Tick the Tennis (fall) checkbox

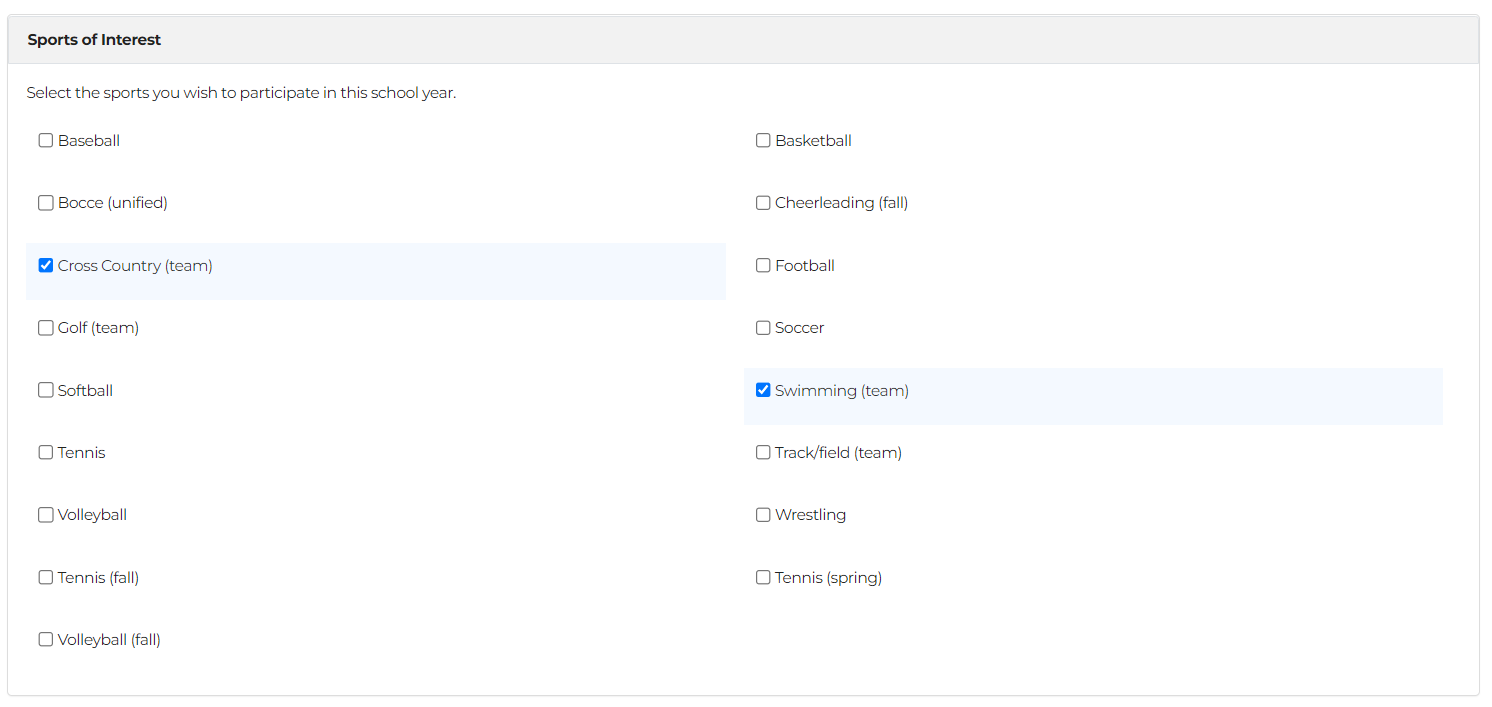[x=46, y=578]
